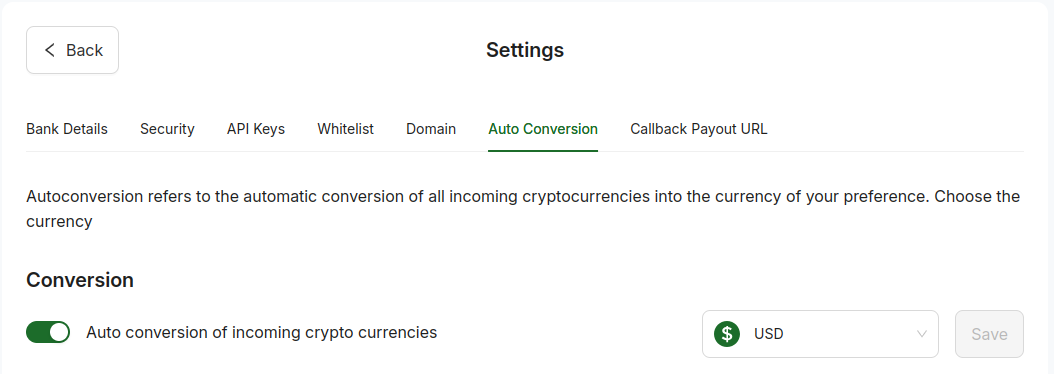Show the Domain tab
The height and width of the screenshot is (374, 1054).
coord(431,128)
